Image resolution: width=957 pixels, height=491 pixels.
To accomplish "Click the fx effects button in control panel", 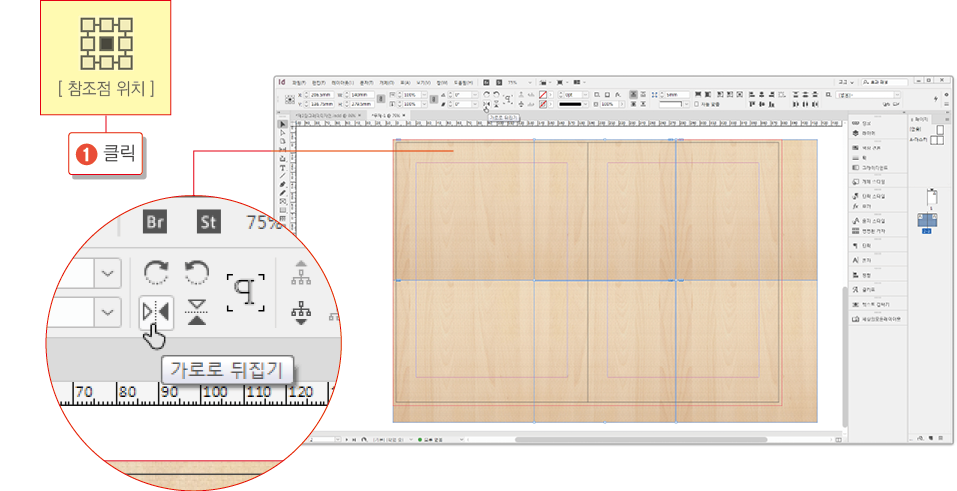I will pos(618,95).
